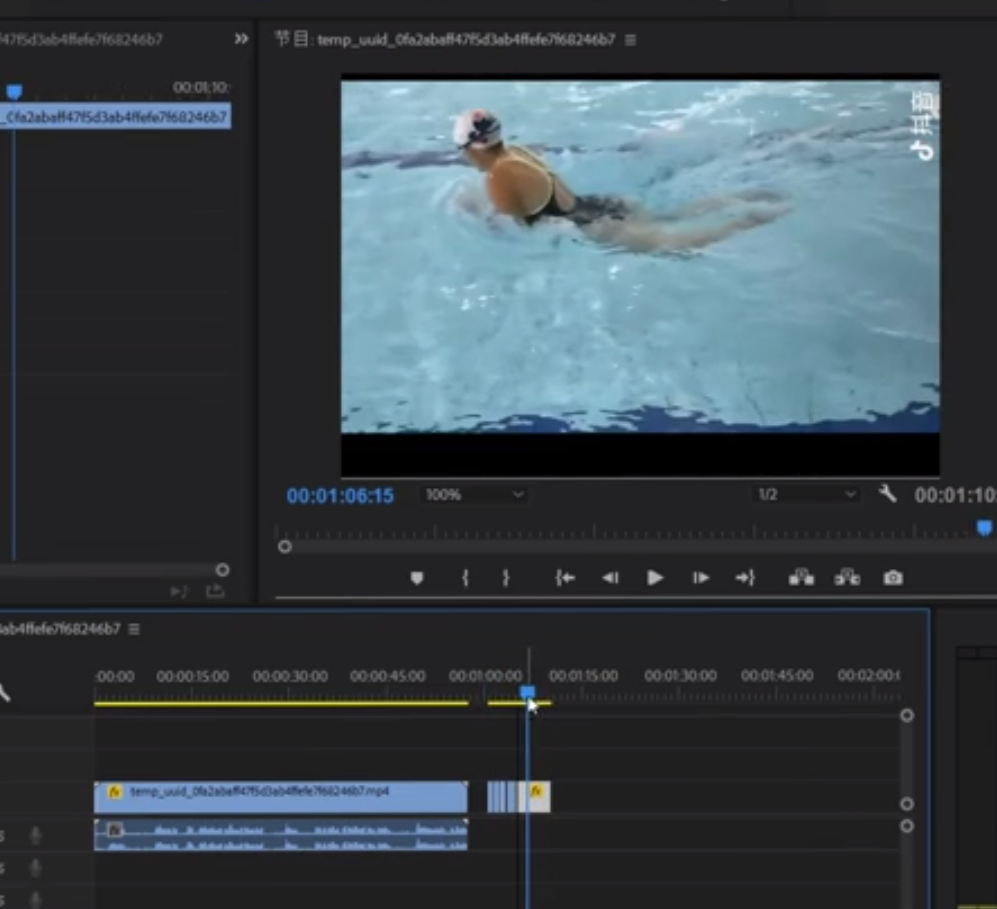The height and width of the screenshot is (909, 997).
Task: Select the temp_uuid mp4 video clip on timeline
Action: tap(280, 796)
